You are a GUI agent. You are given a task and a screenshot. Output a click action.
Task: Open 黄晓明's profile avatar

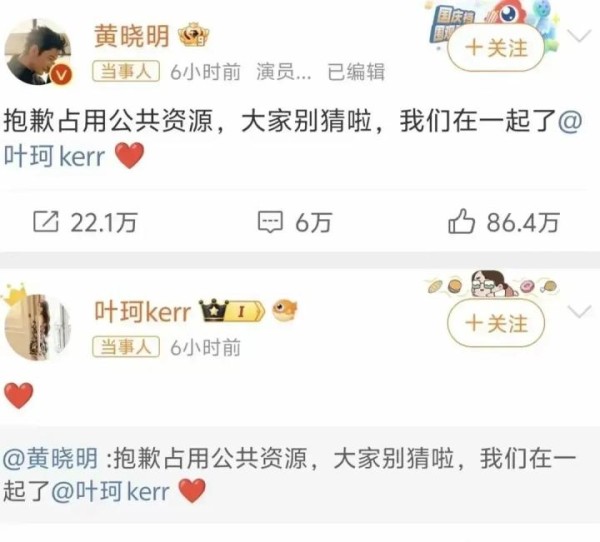click(x=38, y=52)
